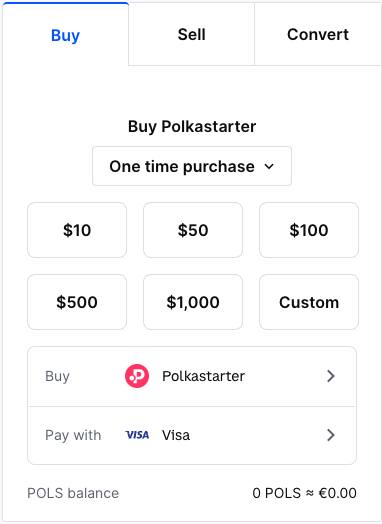The image size is (382, 524).
Task: Switch to the Sell tab
Action: pos(192,34)
